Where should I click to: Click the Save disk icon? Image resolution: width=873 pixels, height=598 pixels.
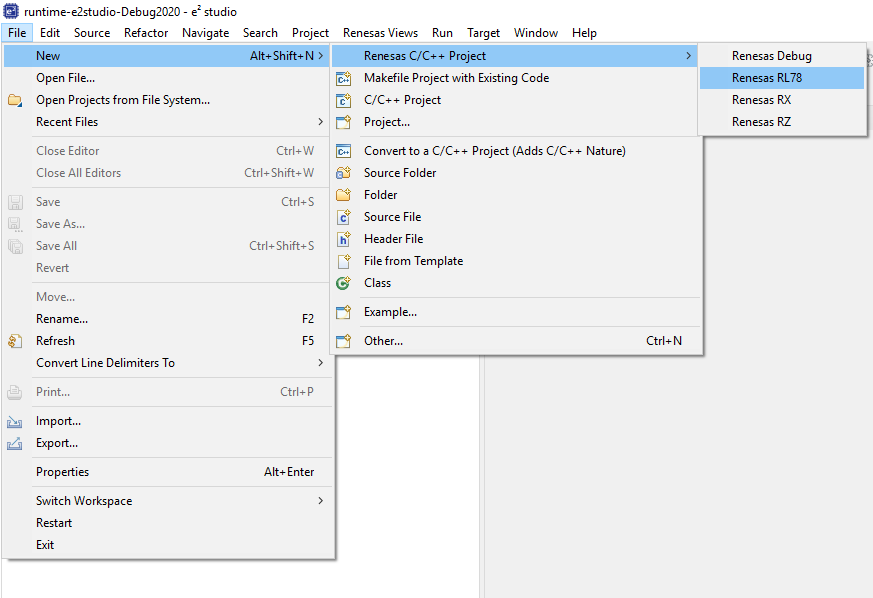[15, 202]
